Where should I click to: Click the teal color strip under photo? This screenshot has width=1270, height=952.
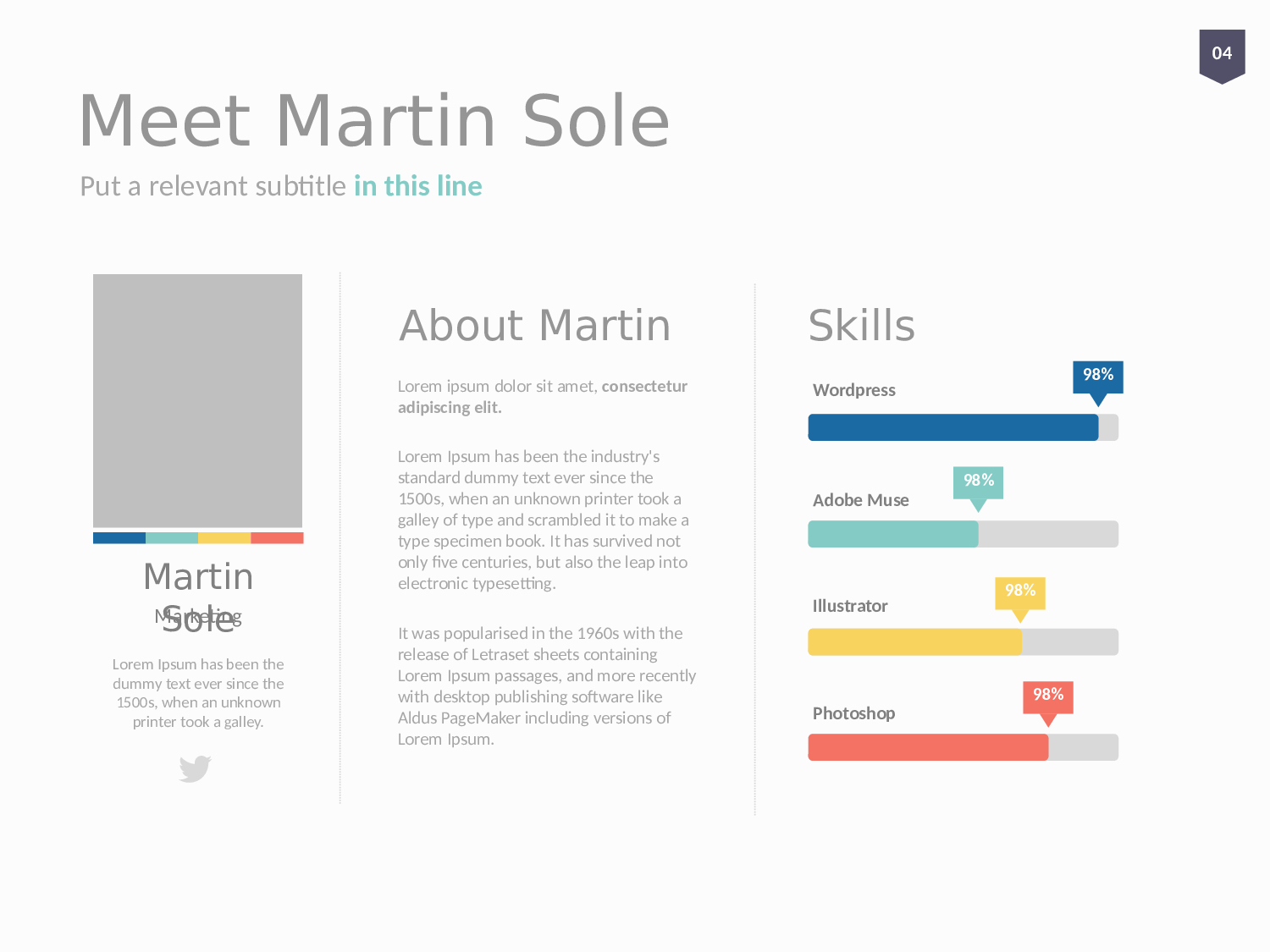coord(172,538)
